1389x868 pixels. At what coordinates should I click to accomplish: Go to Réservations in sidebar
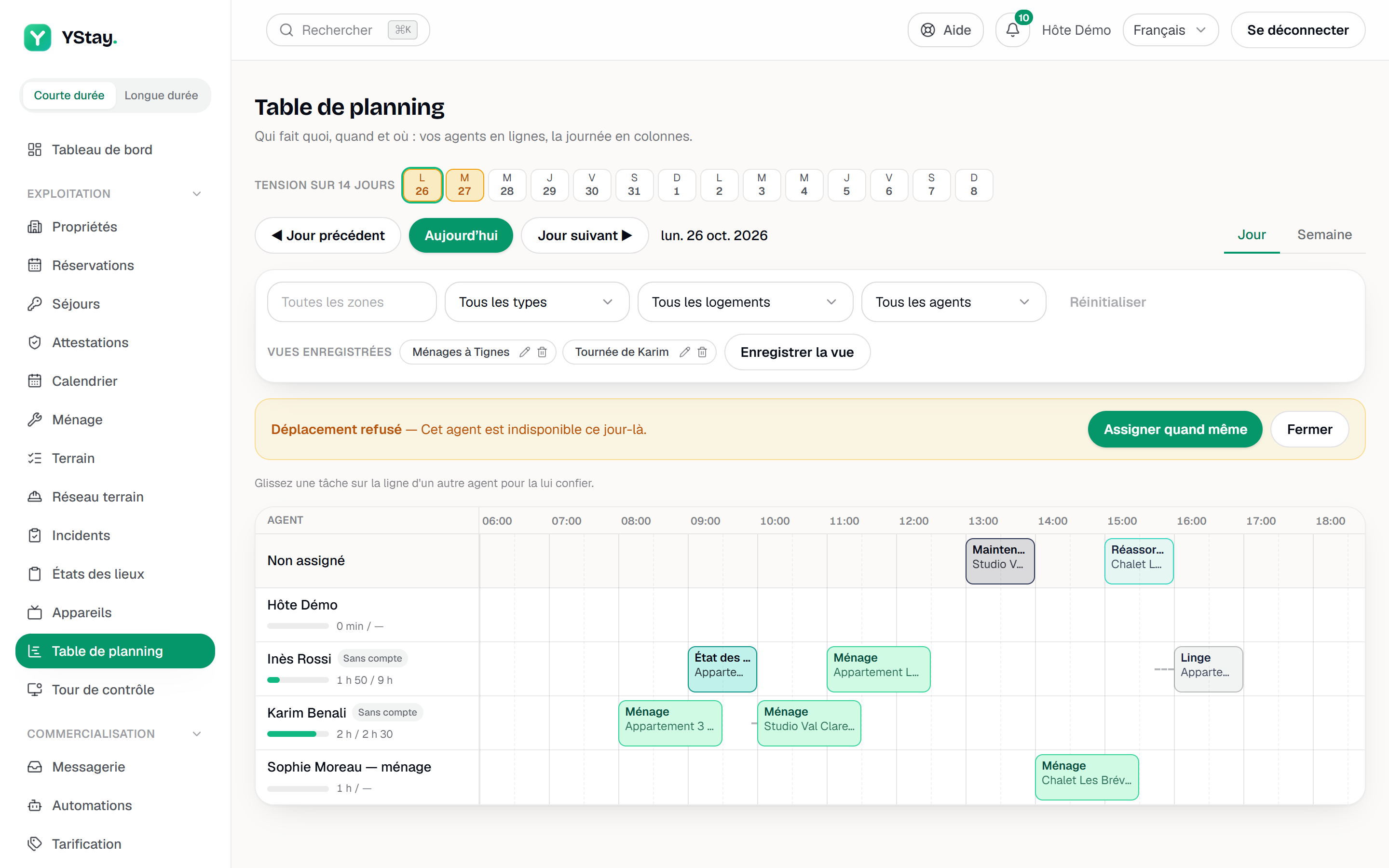coord(115,265)
